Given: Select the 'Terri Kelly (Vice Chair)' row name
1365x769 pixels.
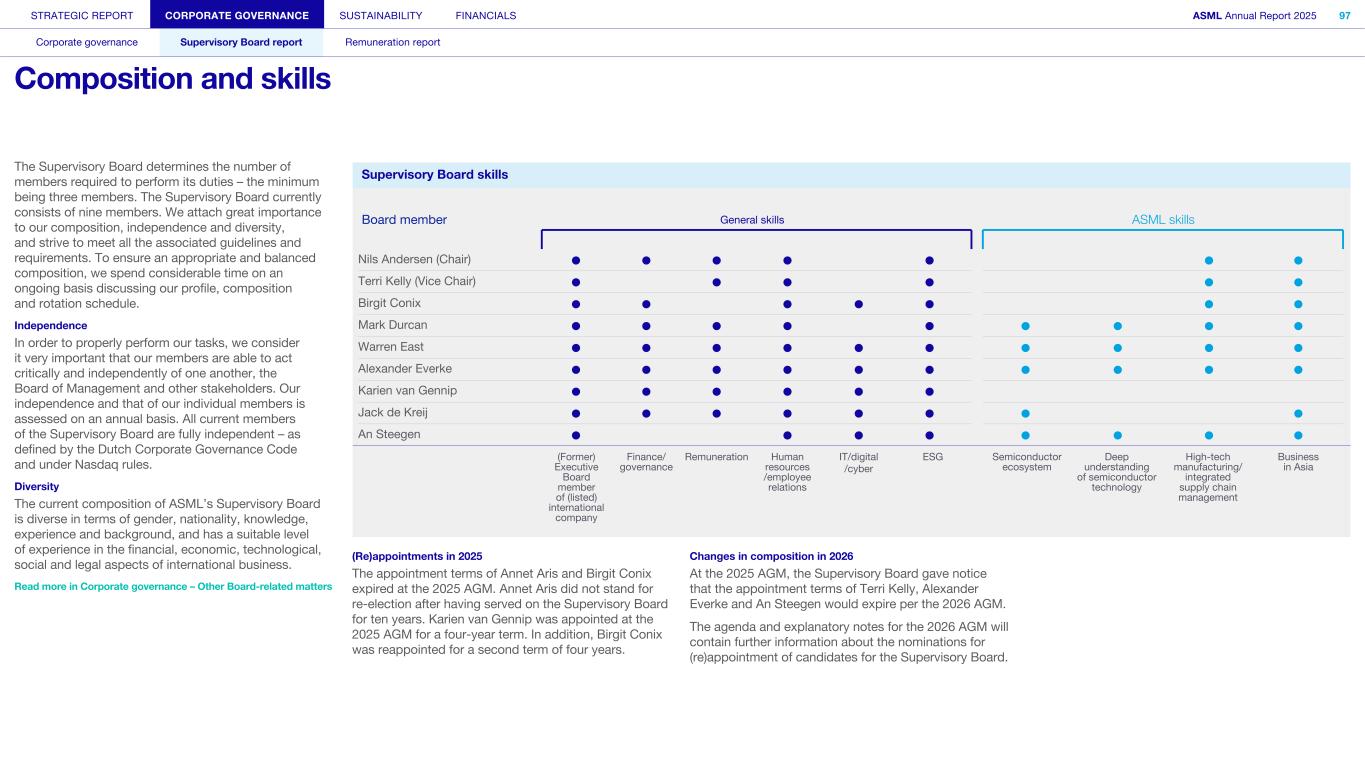Looking at the screenshot, I should [x=417, y=281].
